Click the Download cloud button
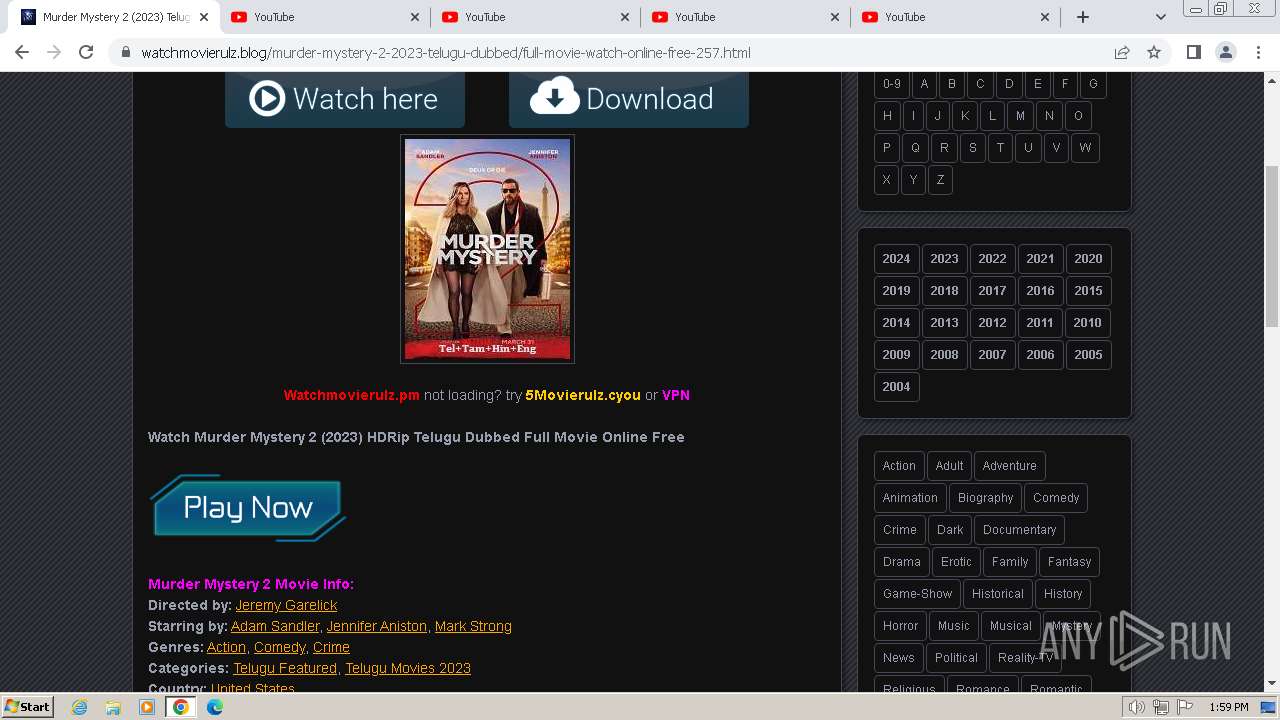 [x=628, y=99]
